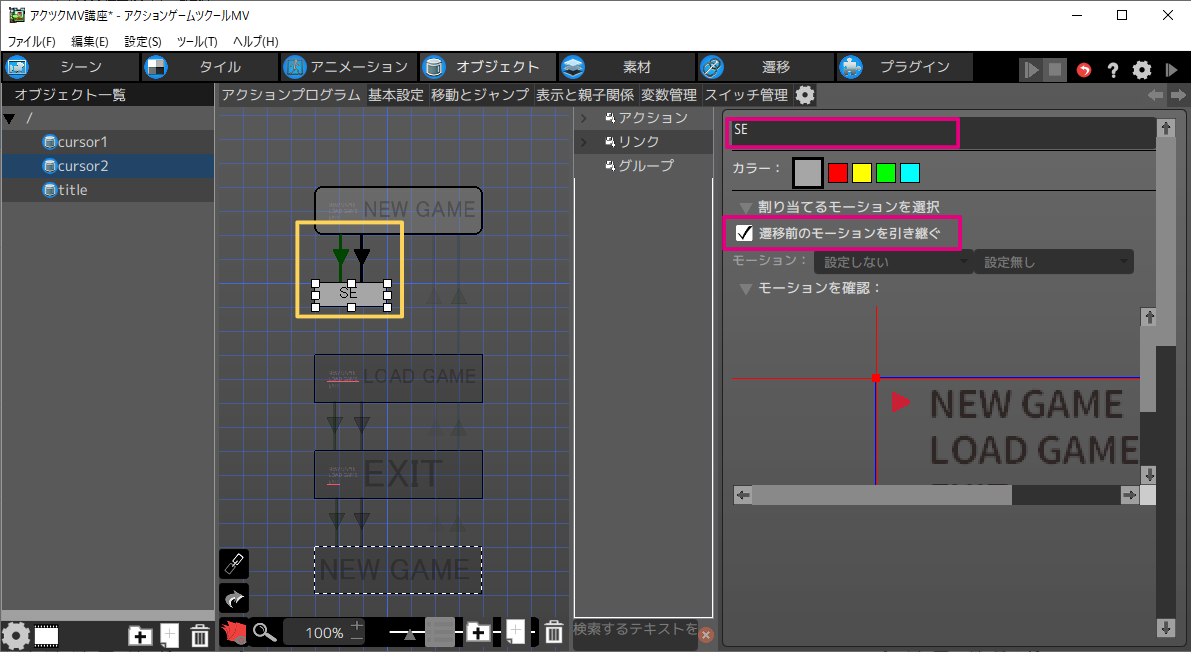Delete object using object list trash icon
This screenshot has width=1191, height=652.
[x=200, y=635]
